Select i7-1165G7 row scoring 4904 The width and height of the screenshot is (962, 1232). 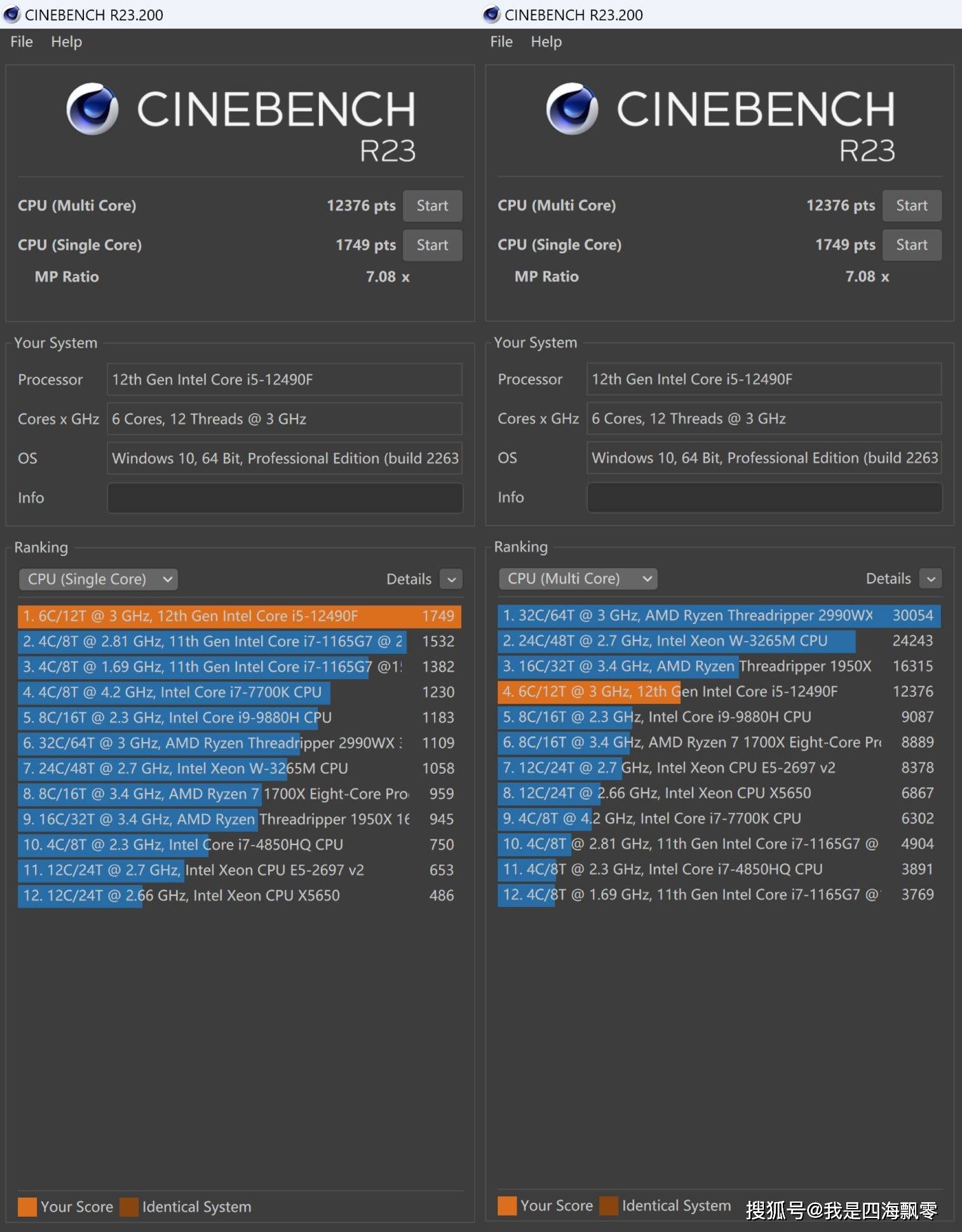tap(719, 844)
